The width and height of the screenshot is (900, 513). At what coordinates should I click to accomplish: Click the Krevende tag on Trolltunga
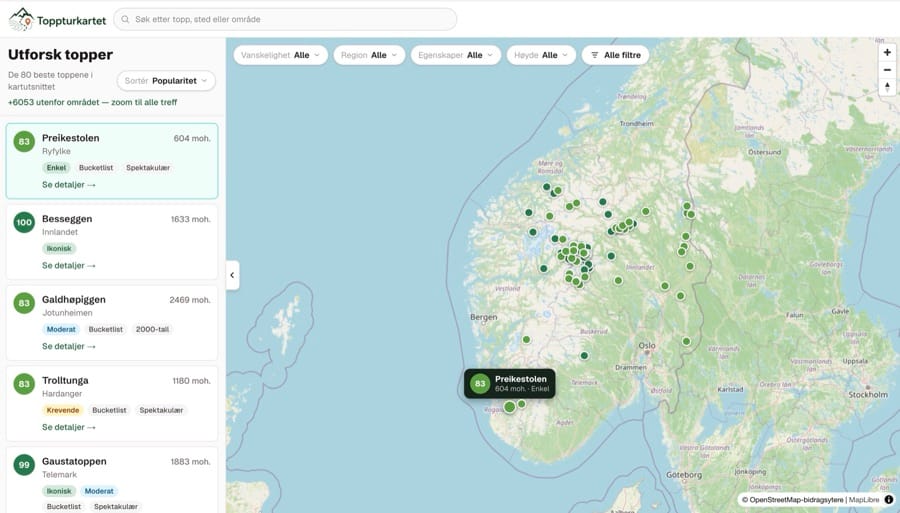pos(63,411)
